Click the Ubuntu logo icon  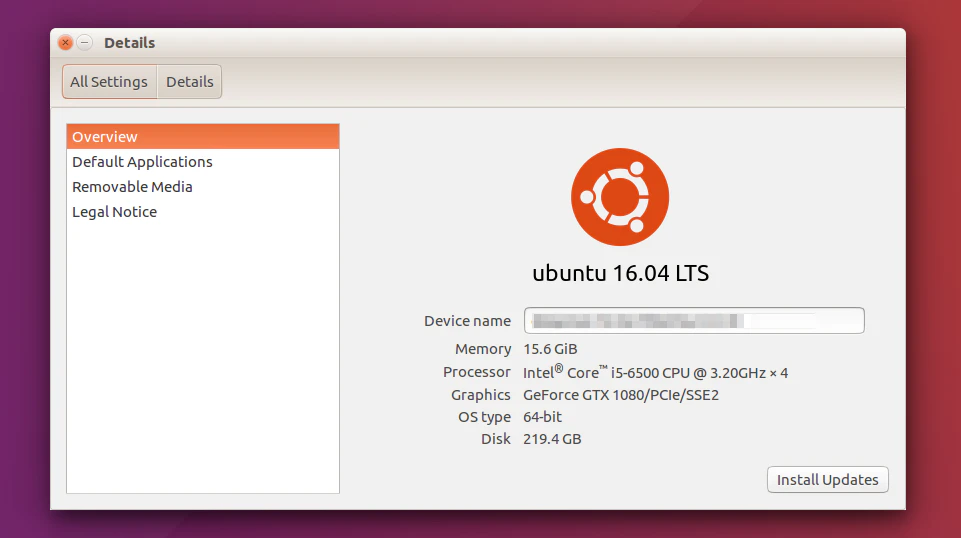pyautogui.click(x=620, y=197)
